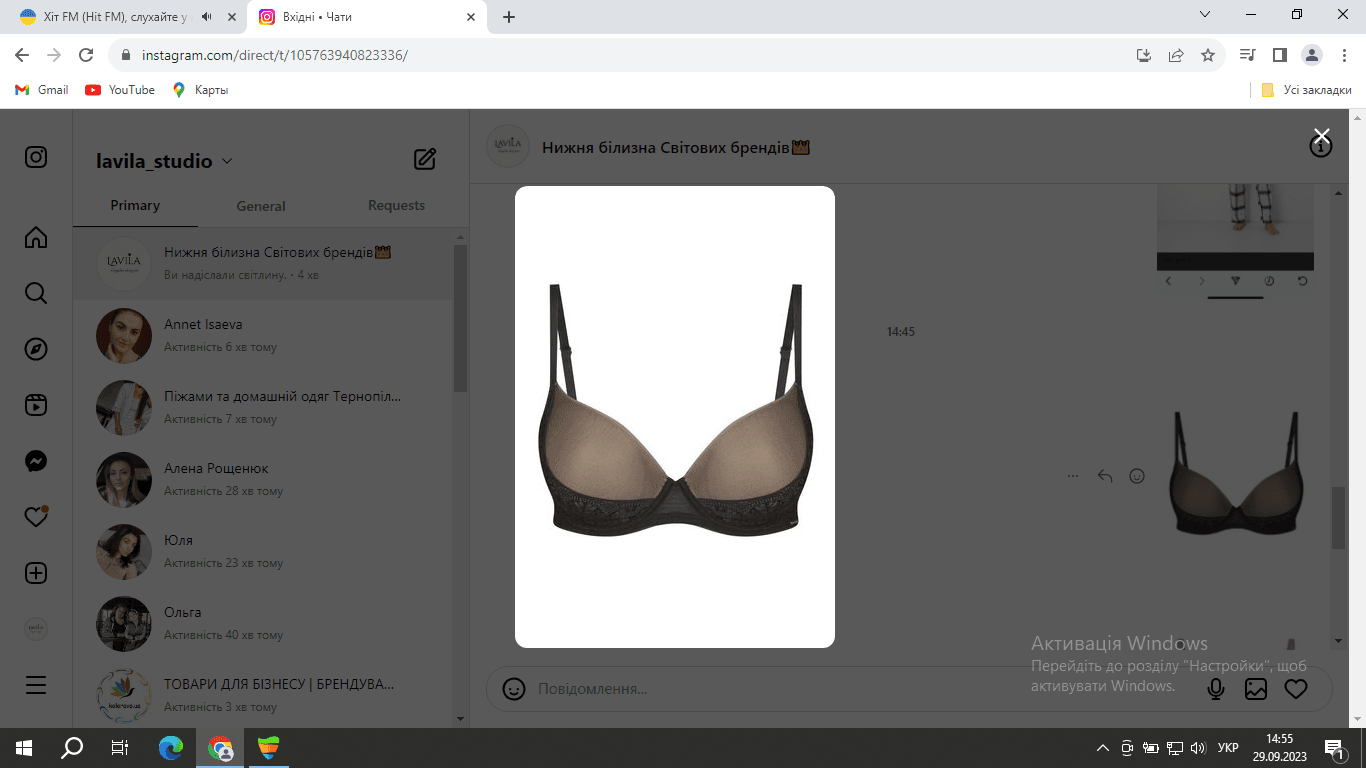Open Reels in the sidebar

pyautogui.click(x=36, y=405)
